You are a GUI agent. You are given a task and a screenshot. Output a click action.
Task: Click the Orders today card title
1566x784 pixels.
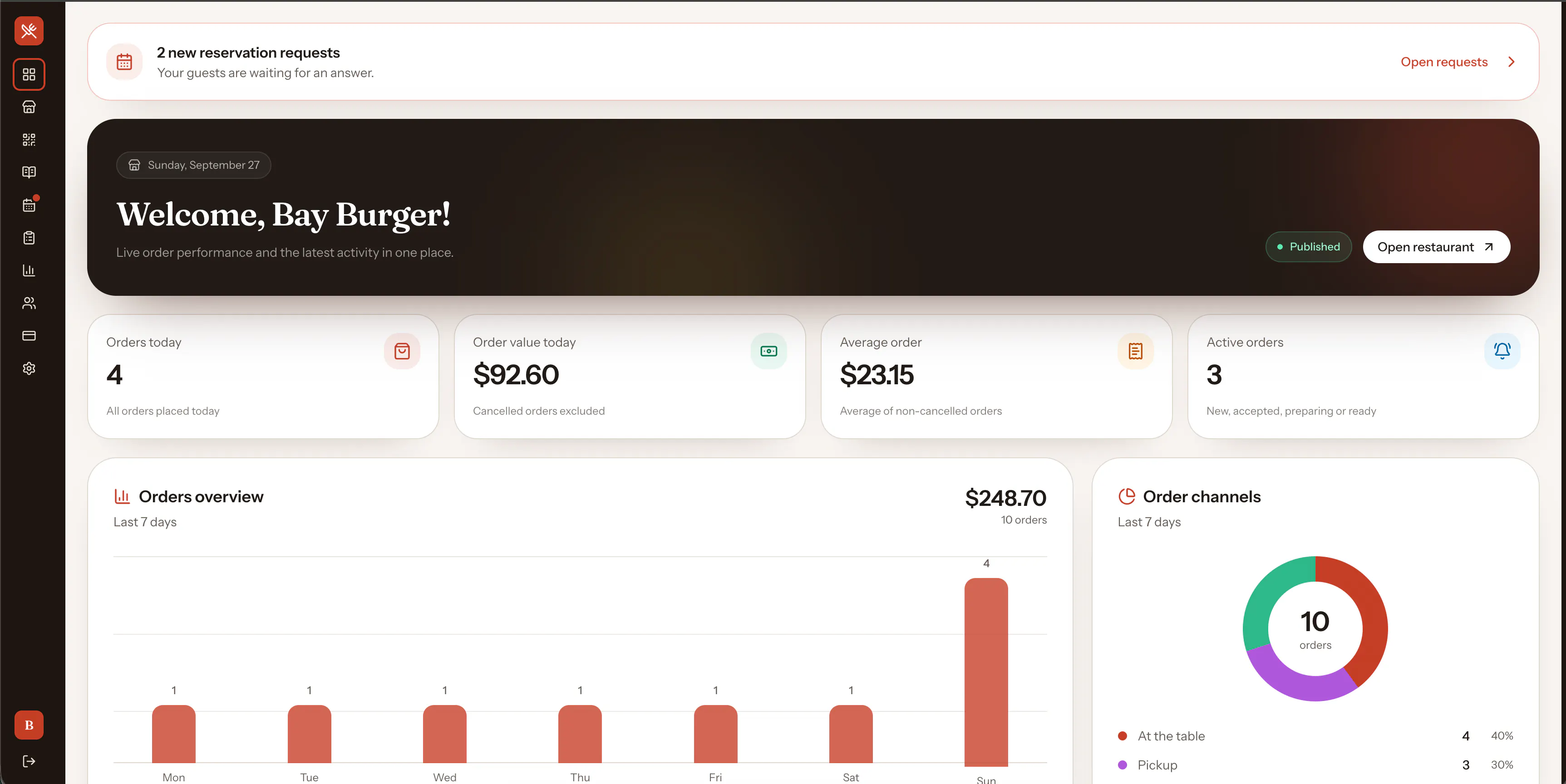[143, 342]
